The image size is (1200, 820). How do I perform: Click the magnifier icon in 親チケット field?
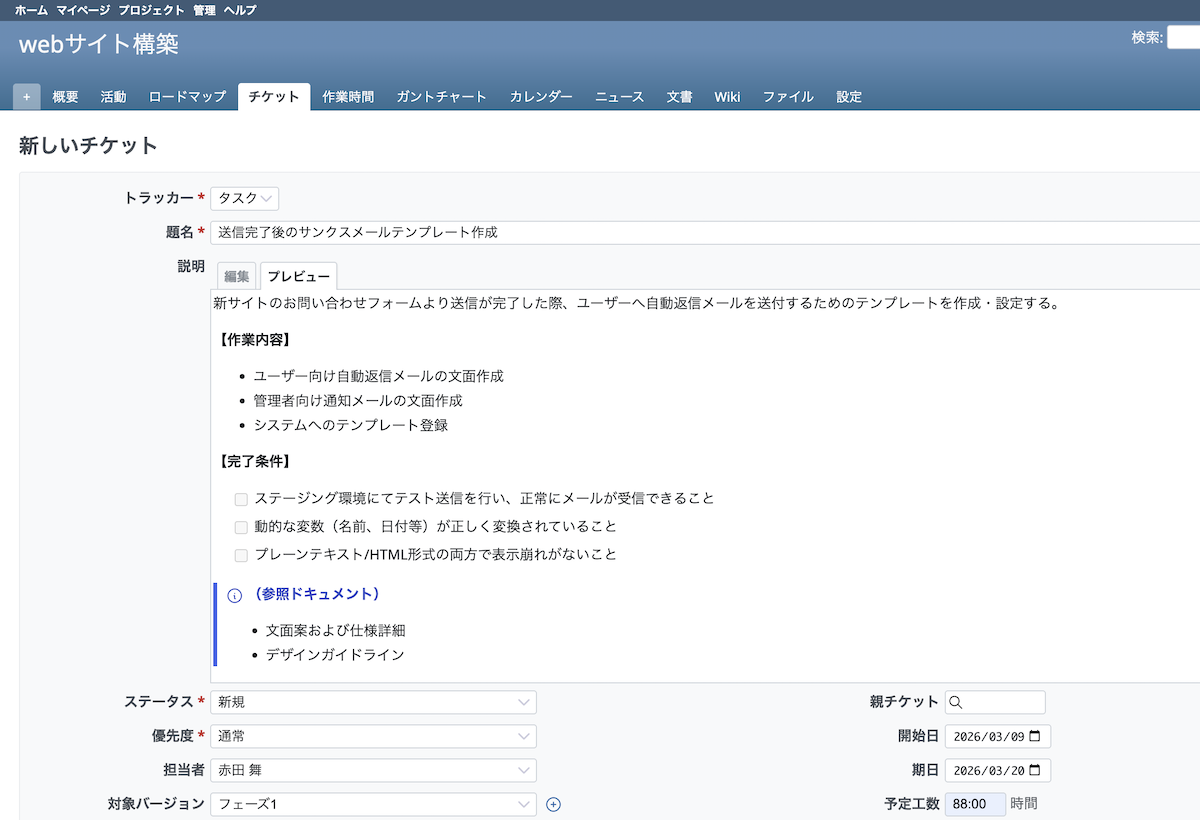coord(955,703)
